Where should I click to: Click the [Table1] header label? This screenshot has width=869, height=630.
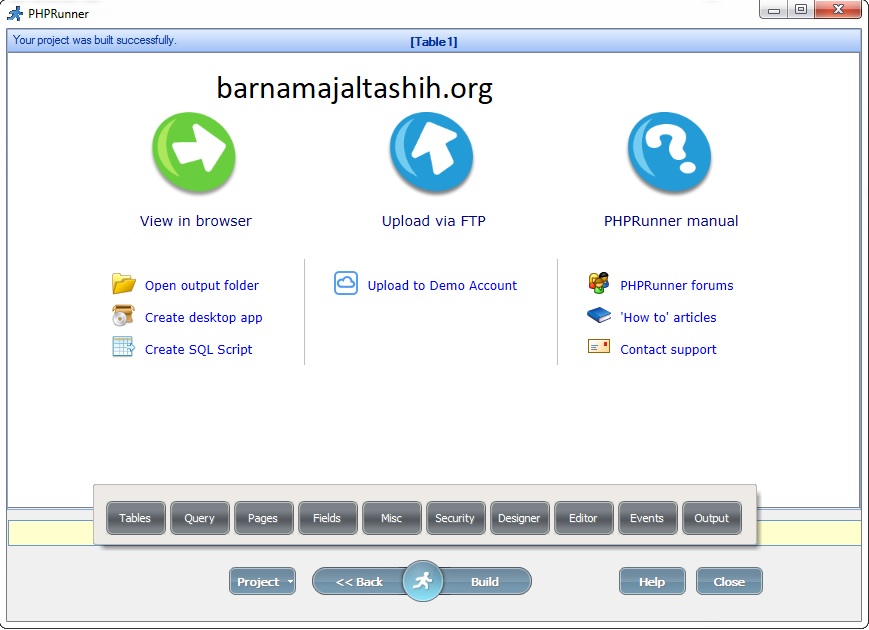(433, 42)
